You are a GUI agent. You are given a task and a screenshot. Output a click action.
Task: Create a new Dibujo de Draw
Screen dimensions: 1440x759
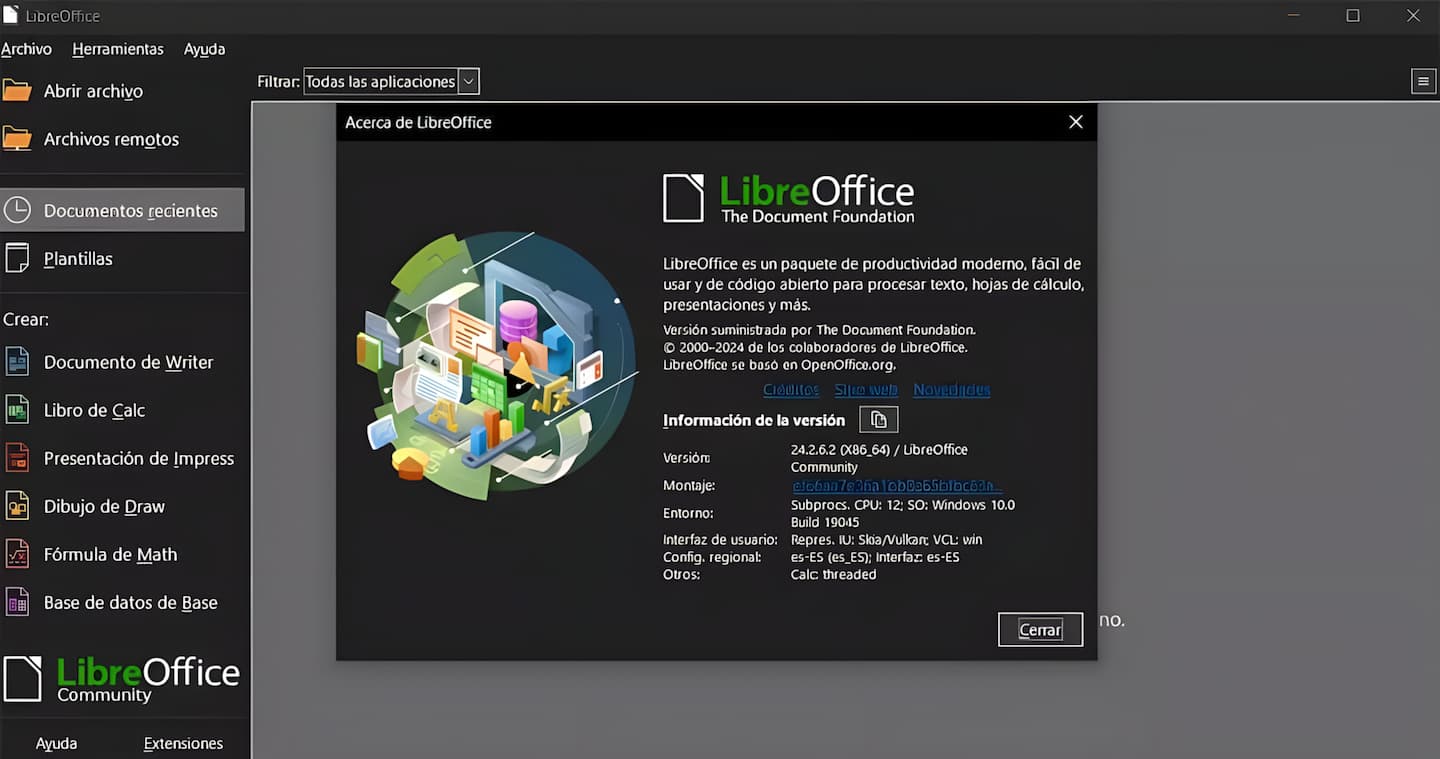[104, 506]
